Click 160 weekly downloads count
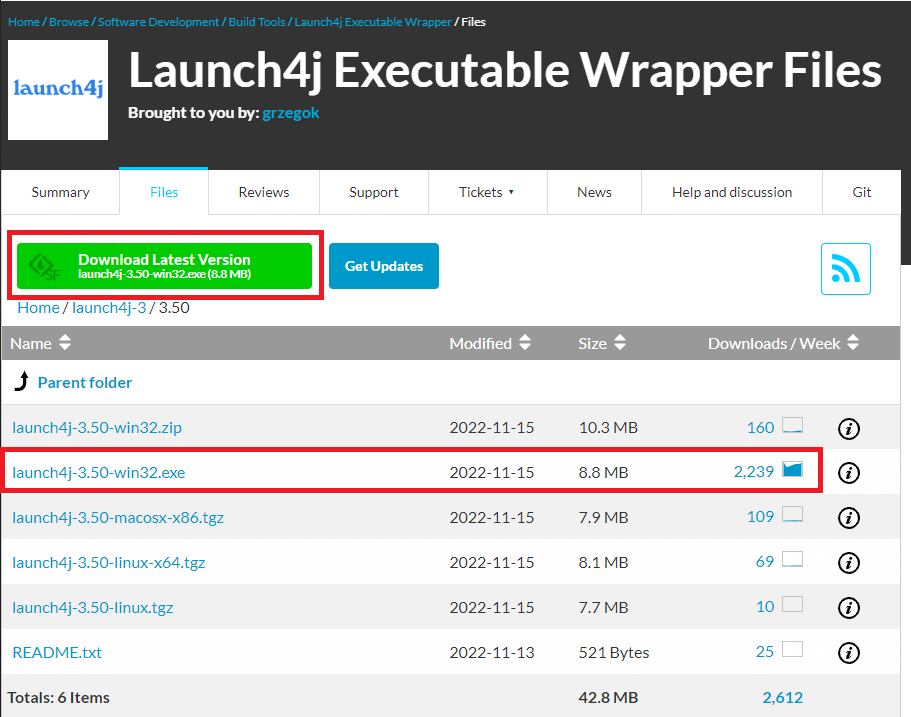The height and width of the screenshot is (717, 911). tap(761, 428)
